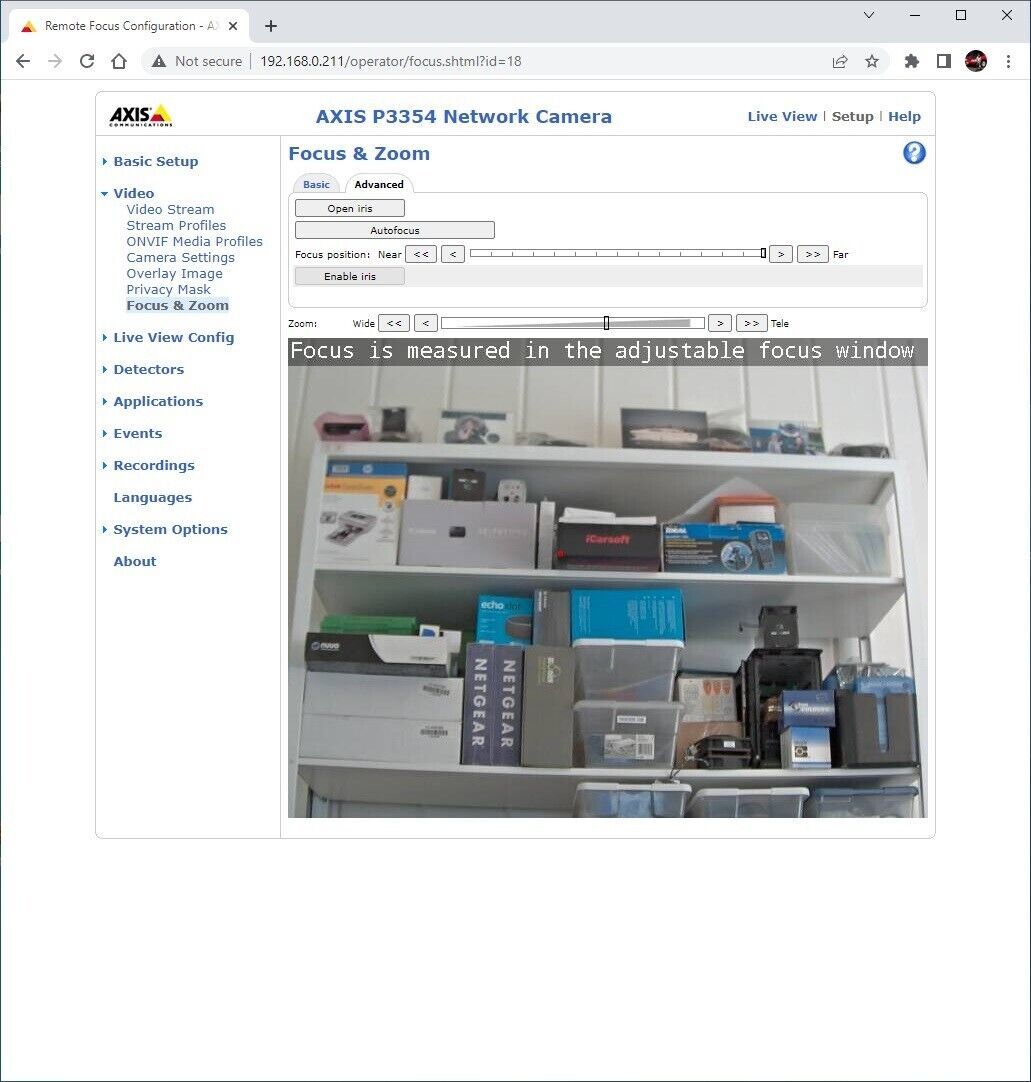The width and height of the screenshot is (1031, 1082).
Task: Open ONVIF Media Profiles
Action: (x=195, y=242)
